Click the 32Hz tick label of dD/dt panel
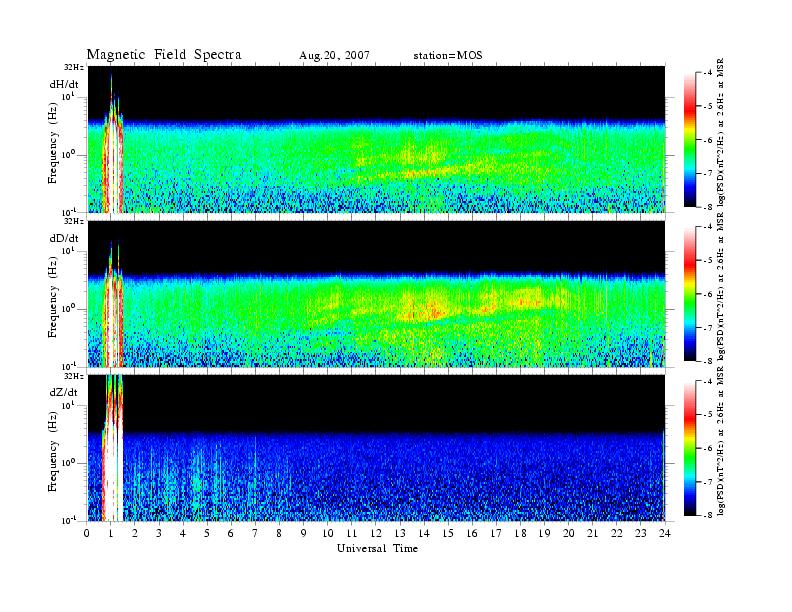 point(74,222)
